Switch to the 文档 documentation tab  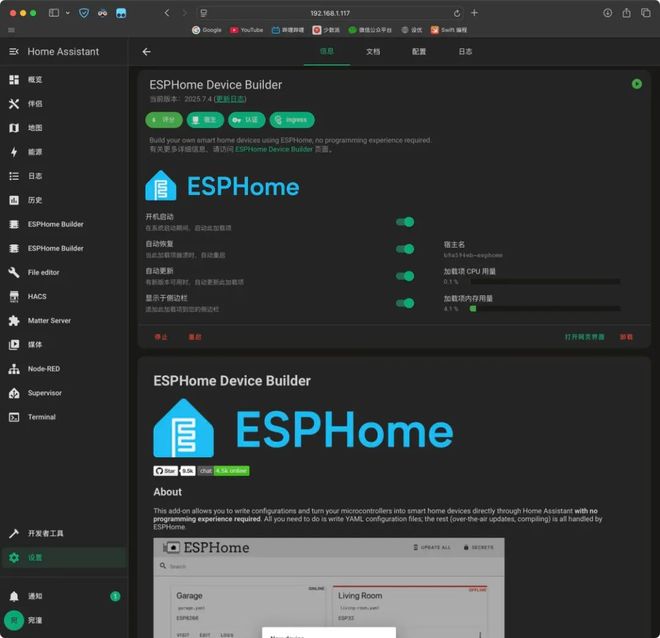(373, 51)
